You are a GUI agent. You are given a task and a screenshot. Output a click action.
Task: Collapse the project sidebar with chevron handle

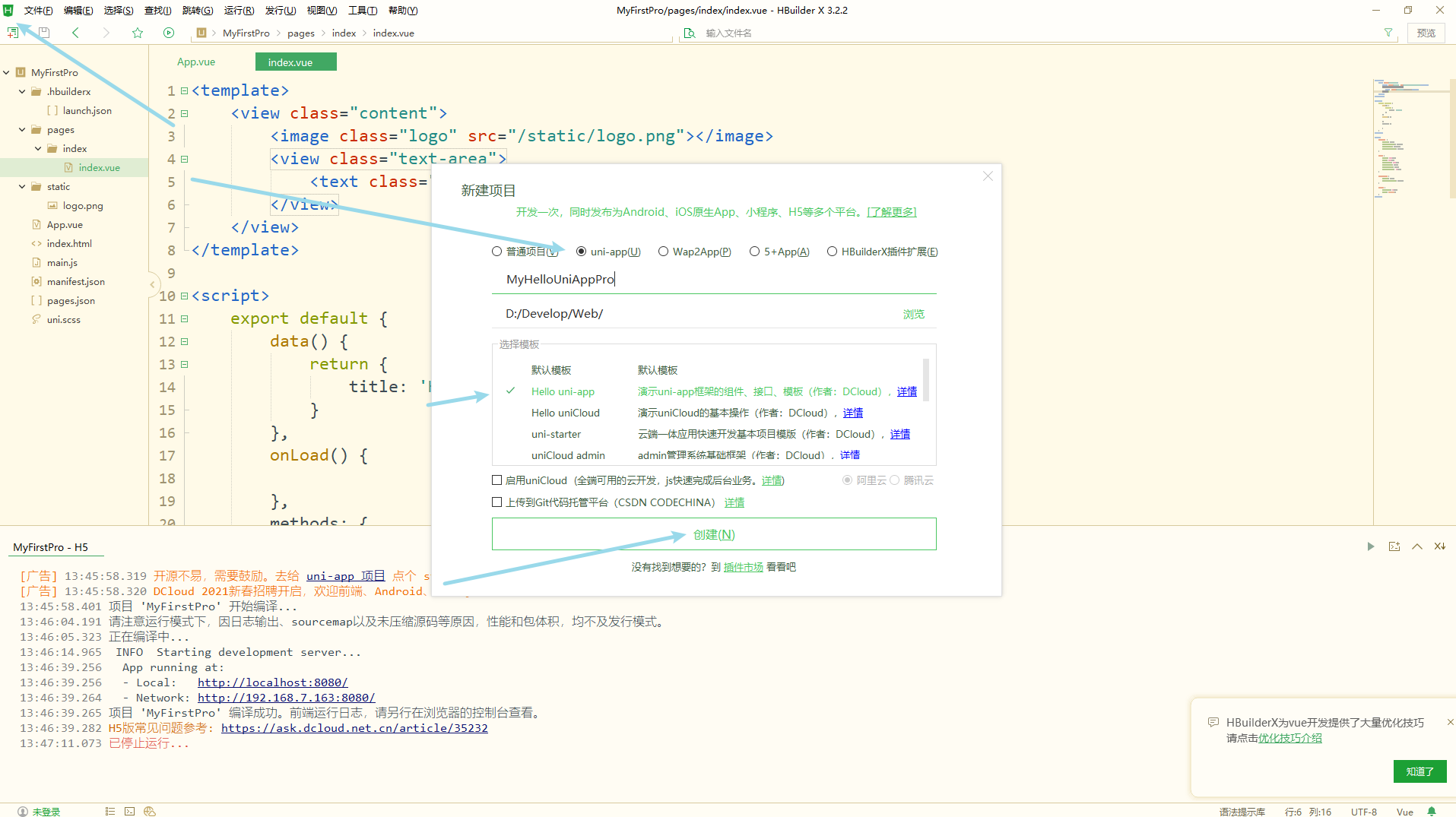(153, 284)
